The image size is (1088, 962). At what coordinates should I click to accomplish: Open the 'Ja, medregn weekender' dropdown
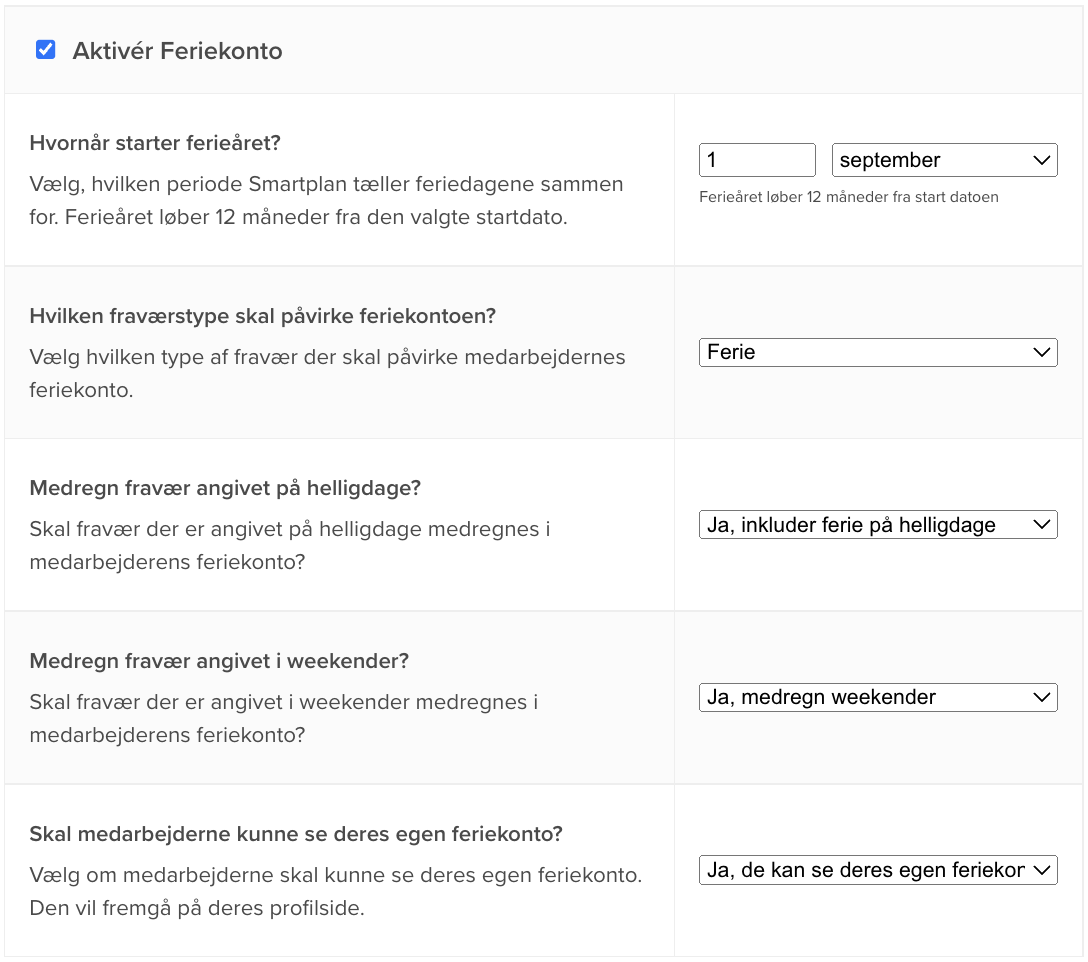[878, 697]
